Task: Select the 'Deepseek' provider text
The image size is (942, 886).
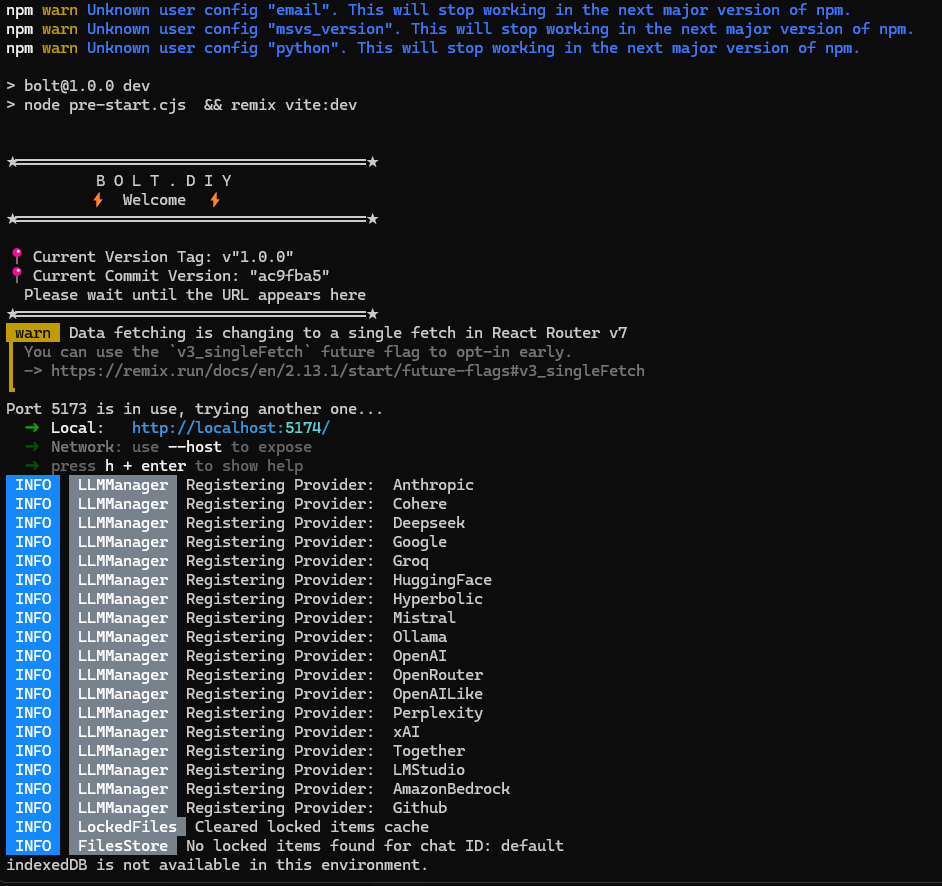Action: click(428, 523)
